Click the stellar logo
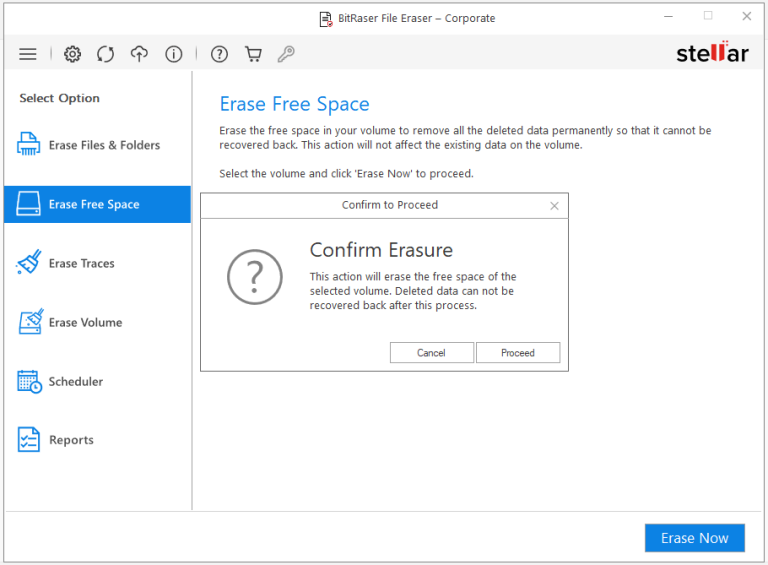This screenshot has width=768, height=565. tap(712, 52)
